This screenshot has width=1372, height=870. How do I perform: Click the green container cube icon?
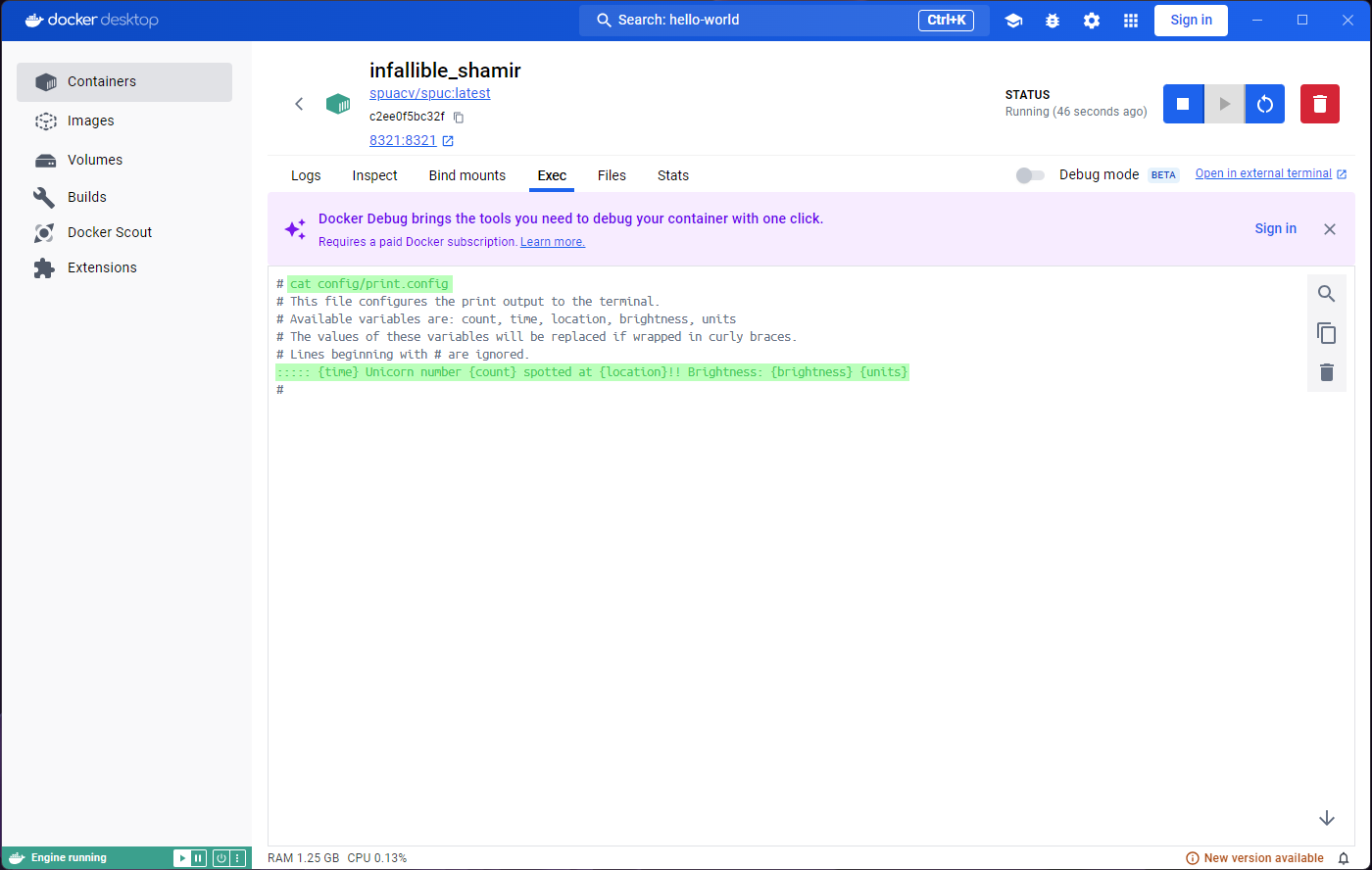point(338,104)
